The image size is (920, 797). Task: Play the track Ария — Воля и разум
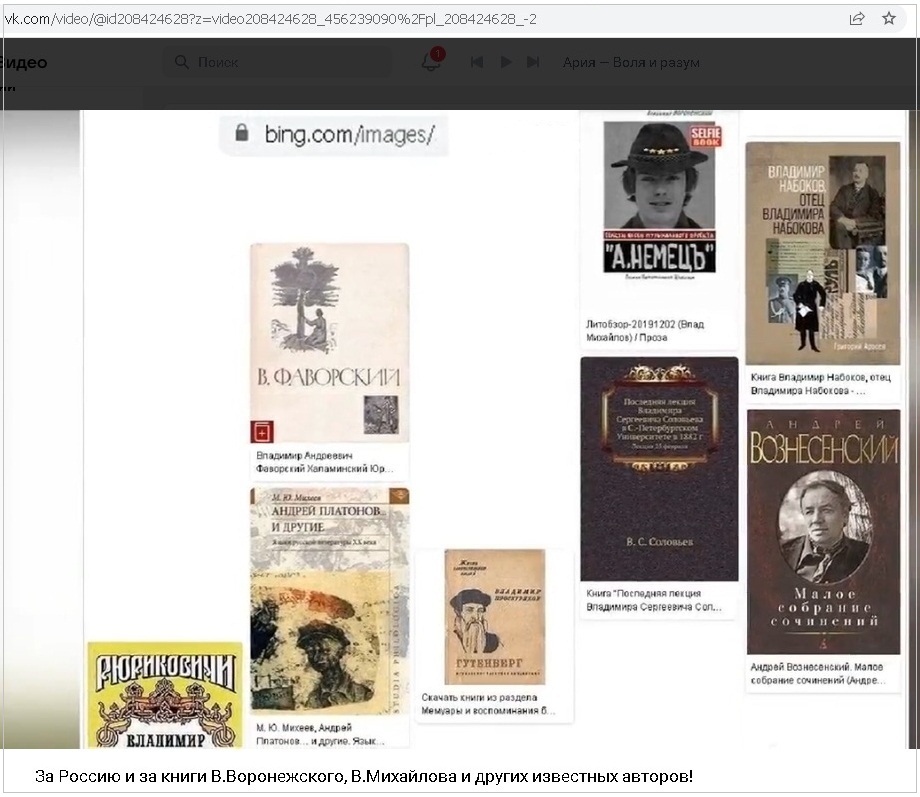click(506, 62)
